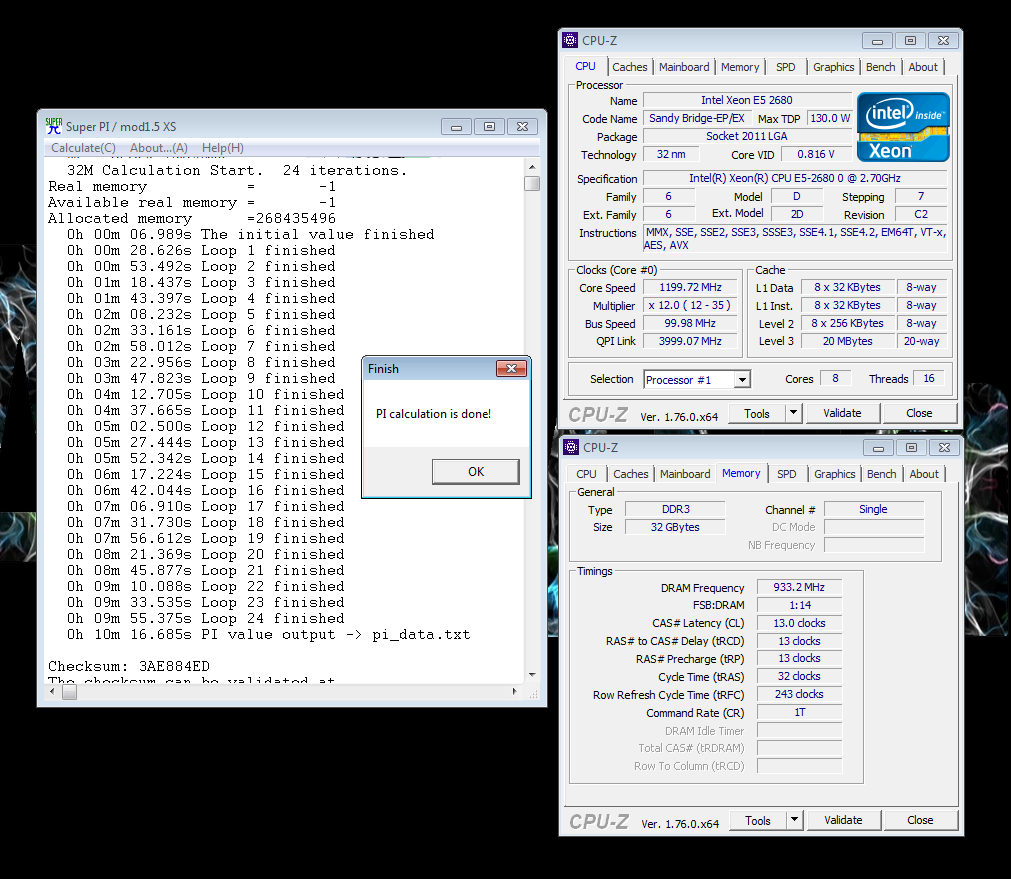Switch to Caches tab in bottom CPU-Z window
This screenshot has width=1011, height=879.
[x=631, y=474]
